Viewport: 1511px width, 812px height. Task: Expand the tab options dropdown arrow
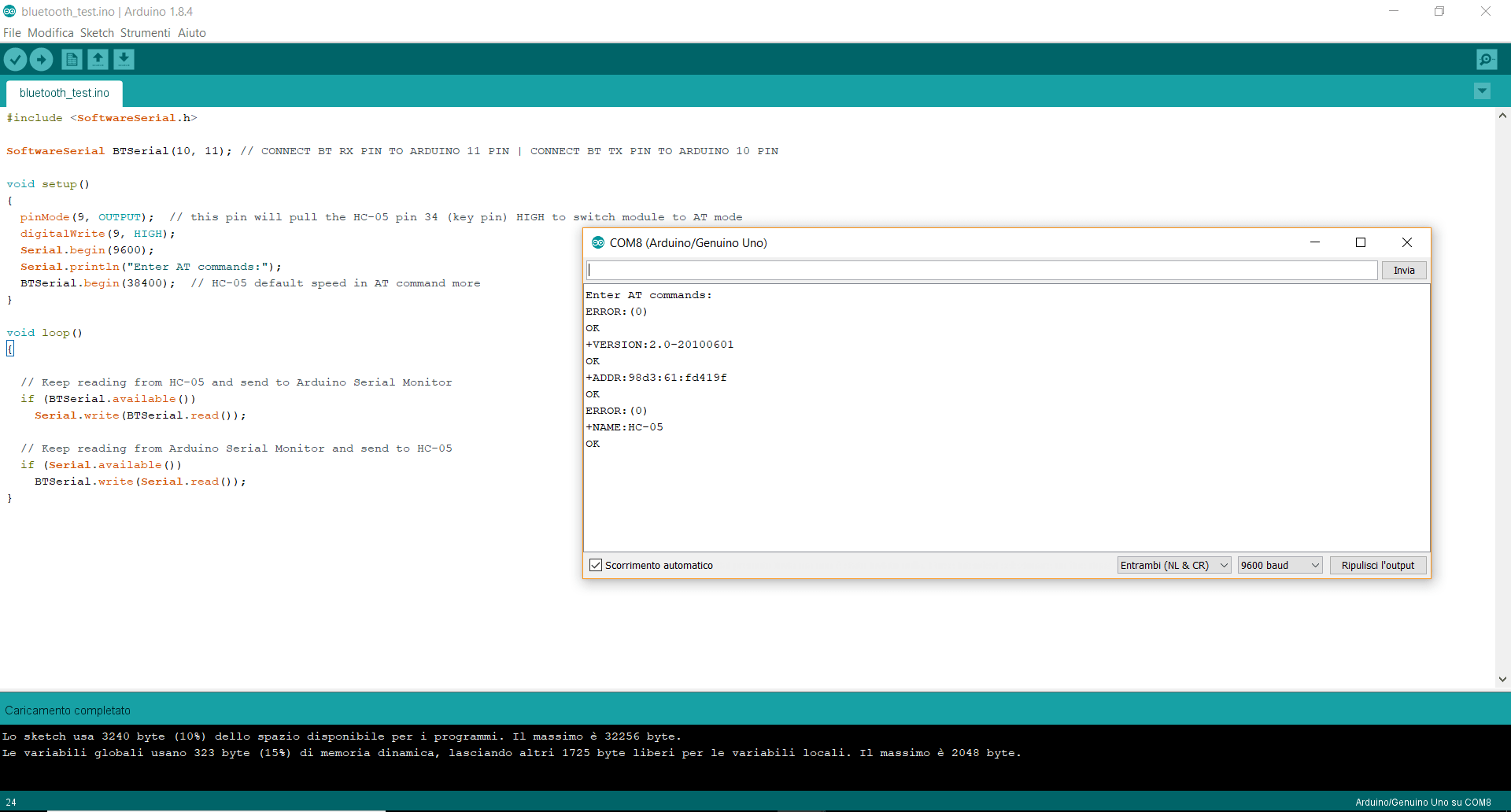click(x=1482, y=91)
